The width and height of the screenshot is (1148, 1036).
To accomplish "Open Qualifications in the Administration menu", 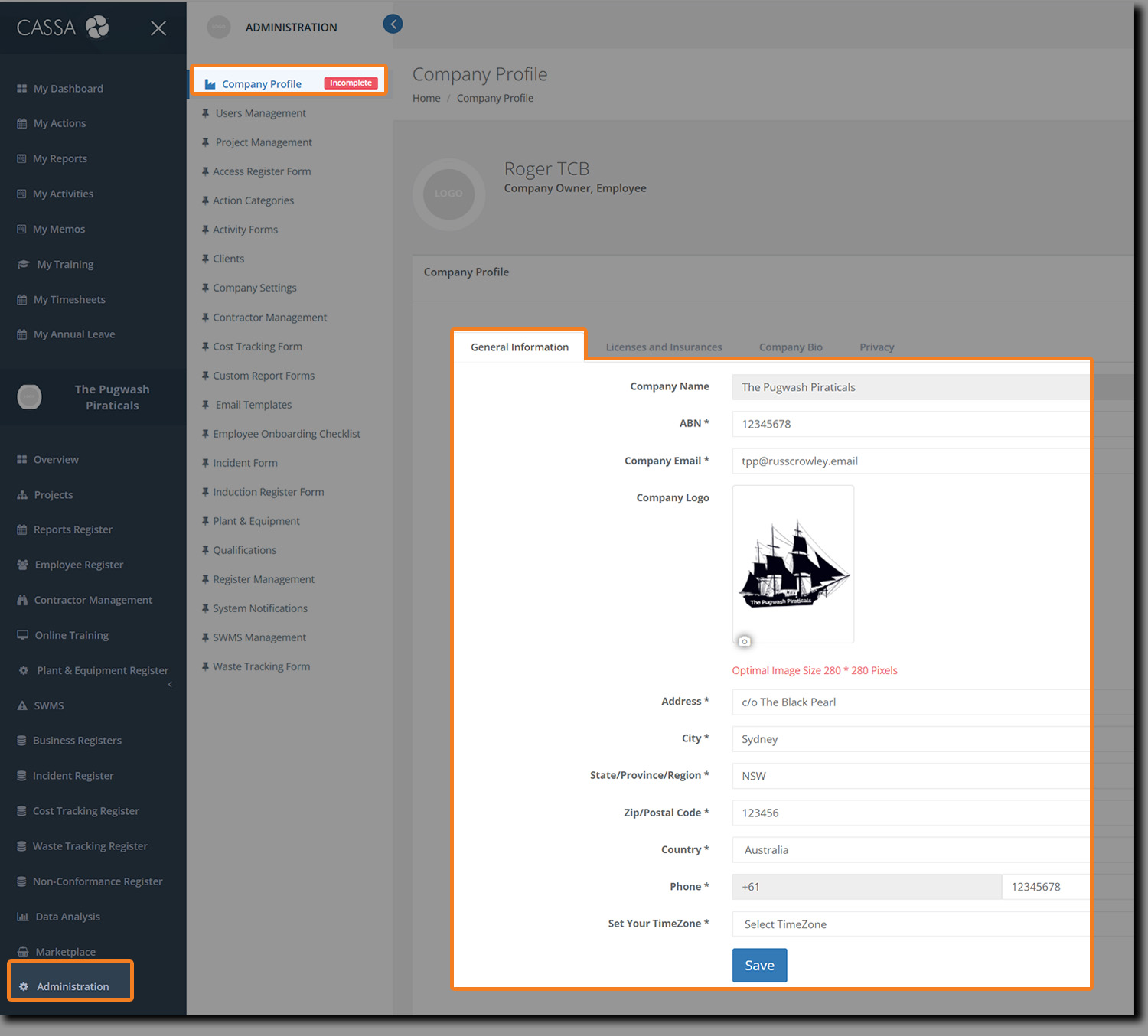I will (x=245, y=550).
